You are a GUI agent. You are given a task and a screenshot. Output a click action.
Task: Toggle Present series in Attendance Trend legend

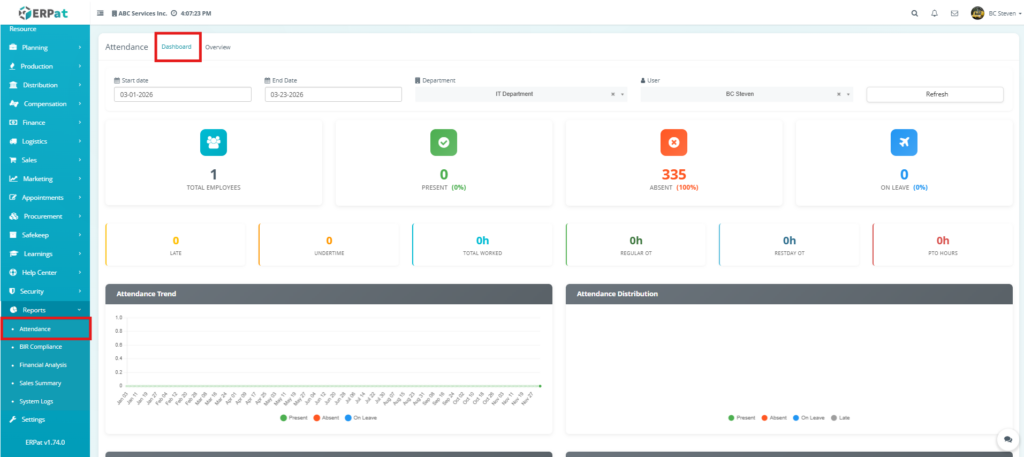[x=295, y=417]
